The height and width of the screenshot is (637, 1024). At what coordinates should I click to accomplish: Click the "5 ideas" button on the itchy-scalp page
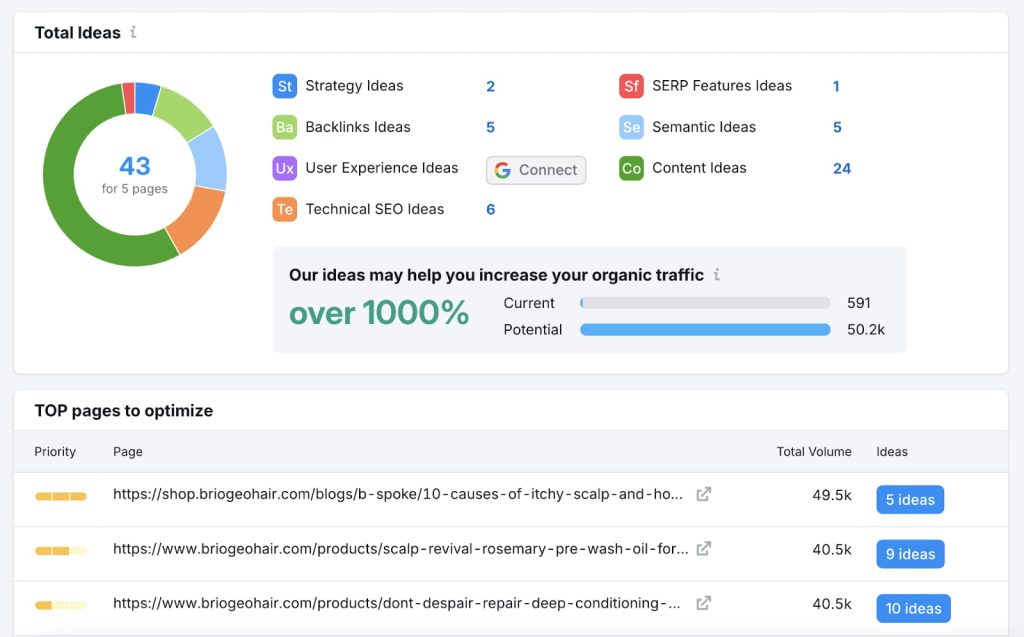click(x=910, y=499)
